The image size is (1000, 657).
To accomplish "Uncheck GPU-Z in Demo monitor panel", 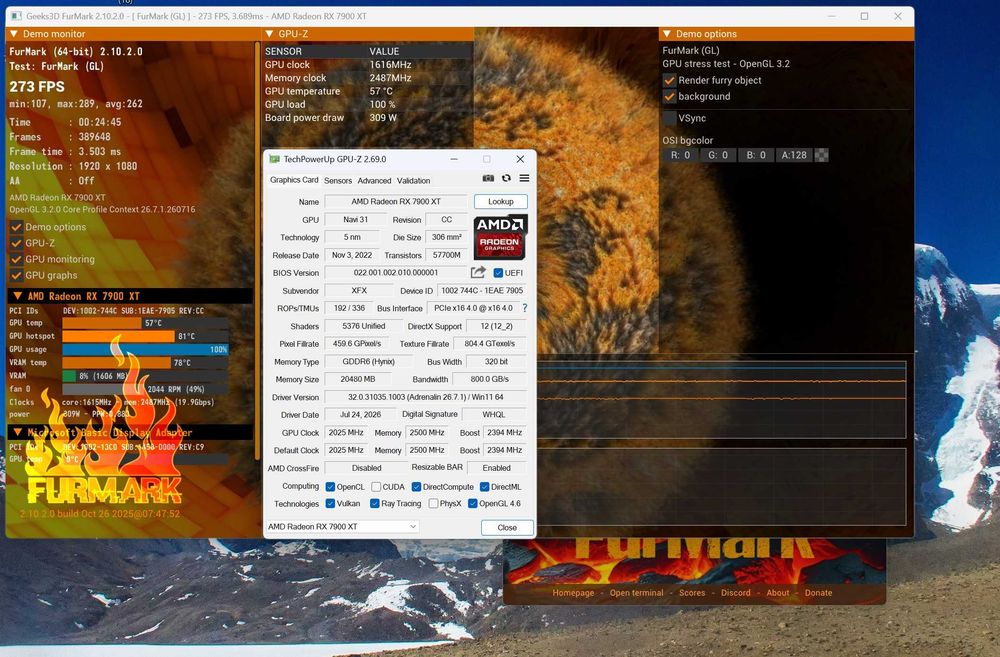I will 16,243.
